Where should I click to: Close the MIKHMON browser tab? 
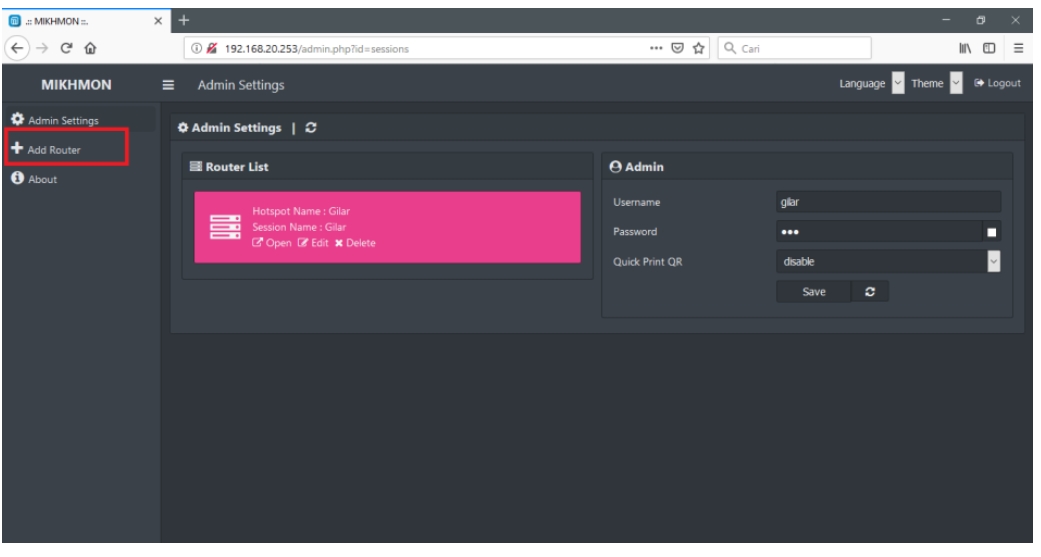(158, 21)
